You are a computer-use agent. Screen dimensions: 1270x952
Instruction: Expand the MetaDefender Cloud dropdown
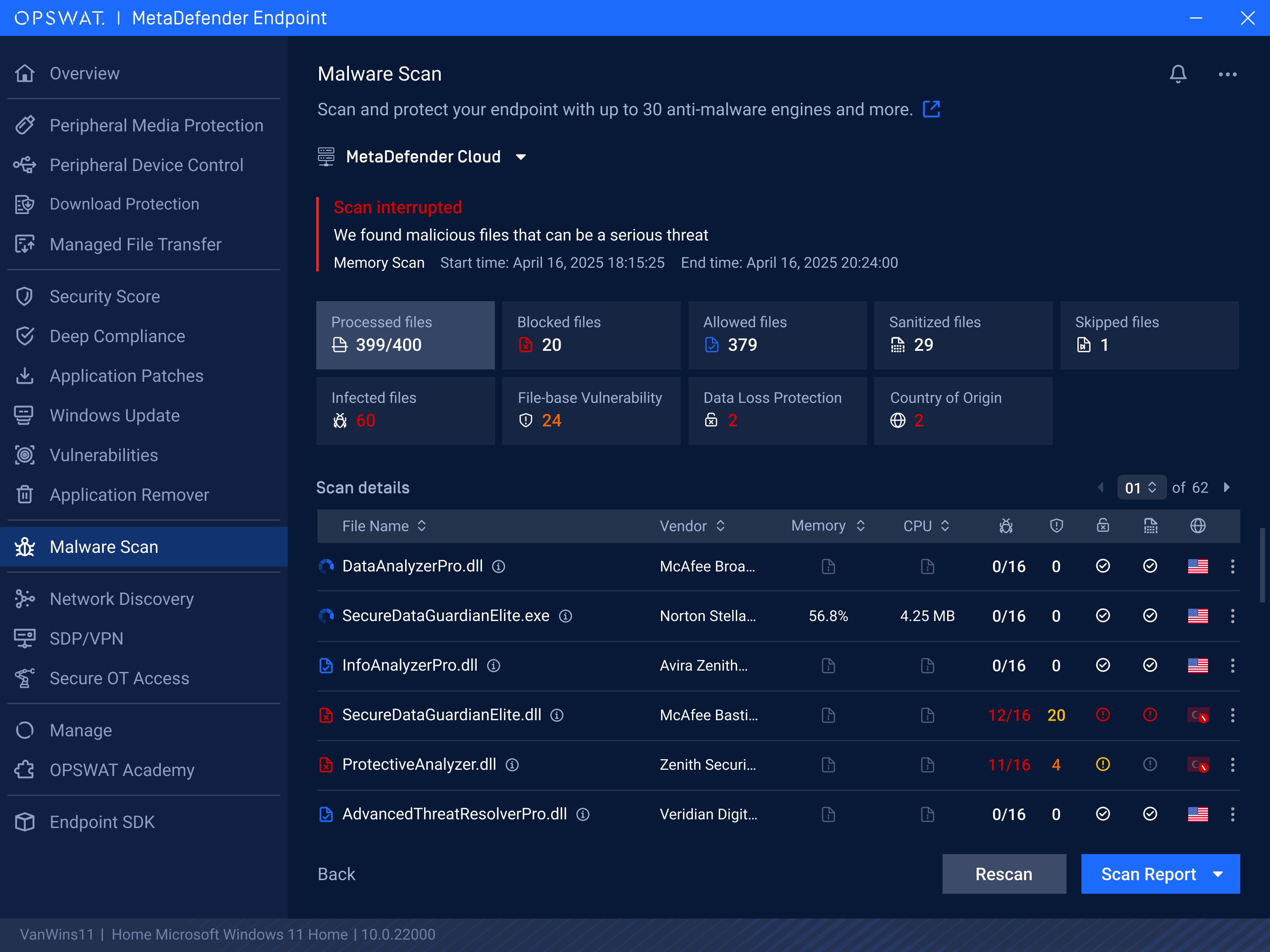pos(521,157)
